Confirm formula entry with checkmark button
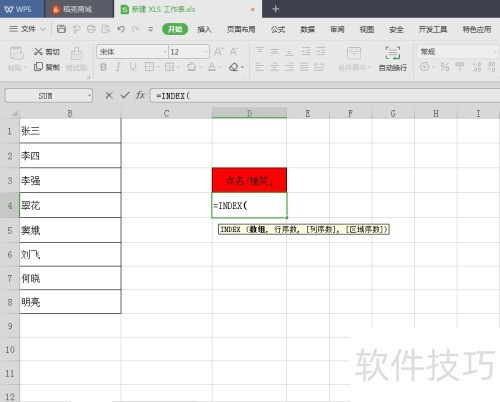This screenshot has height=402, width=500. click(125, 96)
